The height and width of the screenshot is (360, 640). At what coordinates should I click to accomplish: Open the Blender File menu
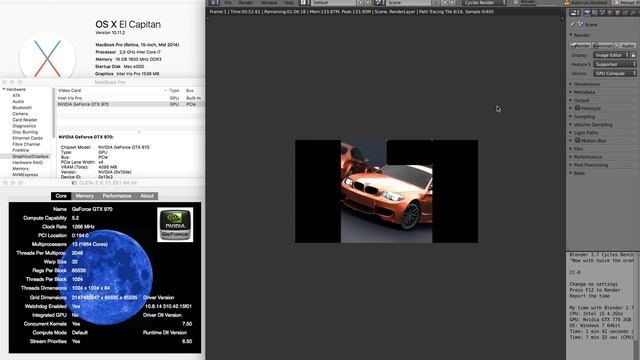pos(228,2)
